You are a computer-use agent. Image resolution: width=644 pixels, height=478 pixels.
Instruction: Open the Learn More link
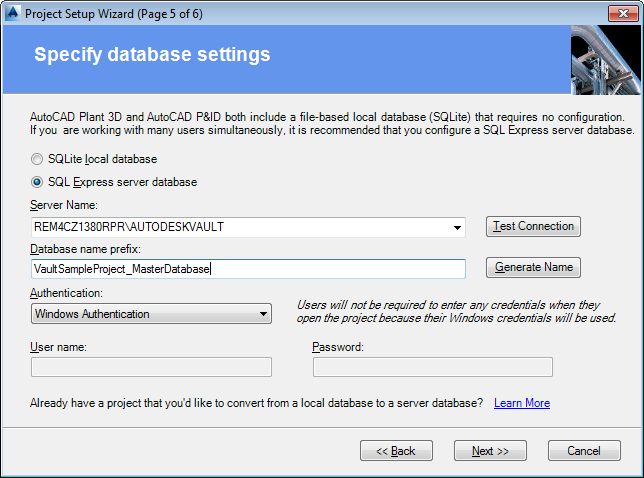522,403
